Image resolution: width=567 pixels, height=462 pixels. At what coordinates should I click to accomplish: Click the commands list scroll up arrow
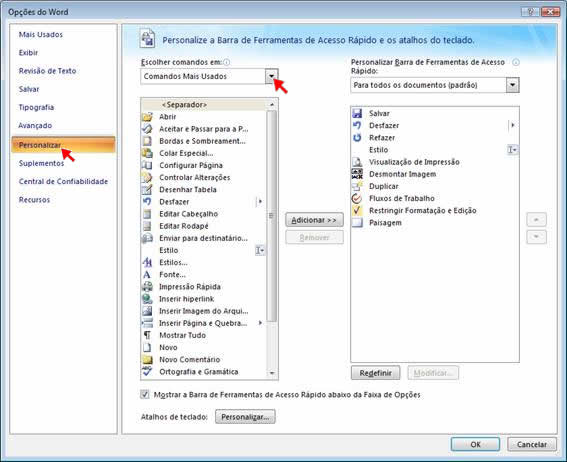[x=272, y=104]
